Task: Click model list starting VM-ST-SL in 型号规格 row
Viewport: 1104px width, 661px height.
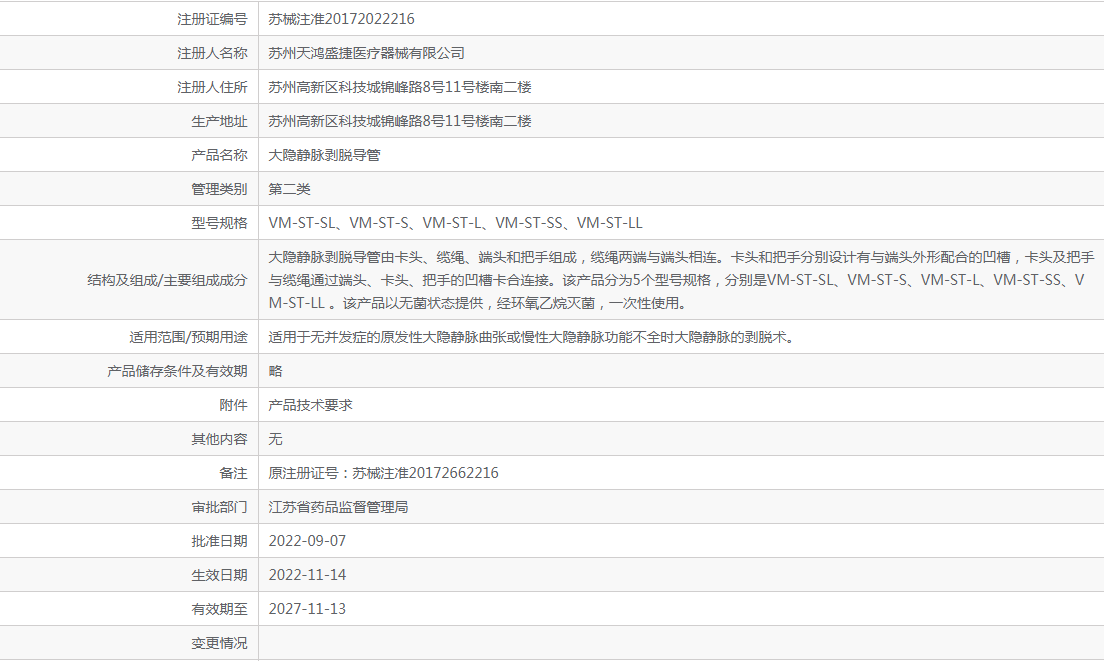Action: [x=456, y=223]
